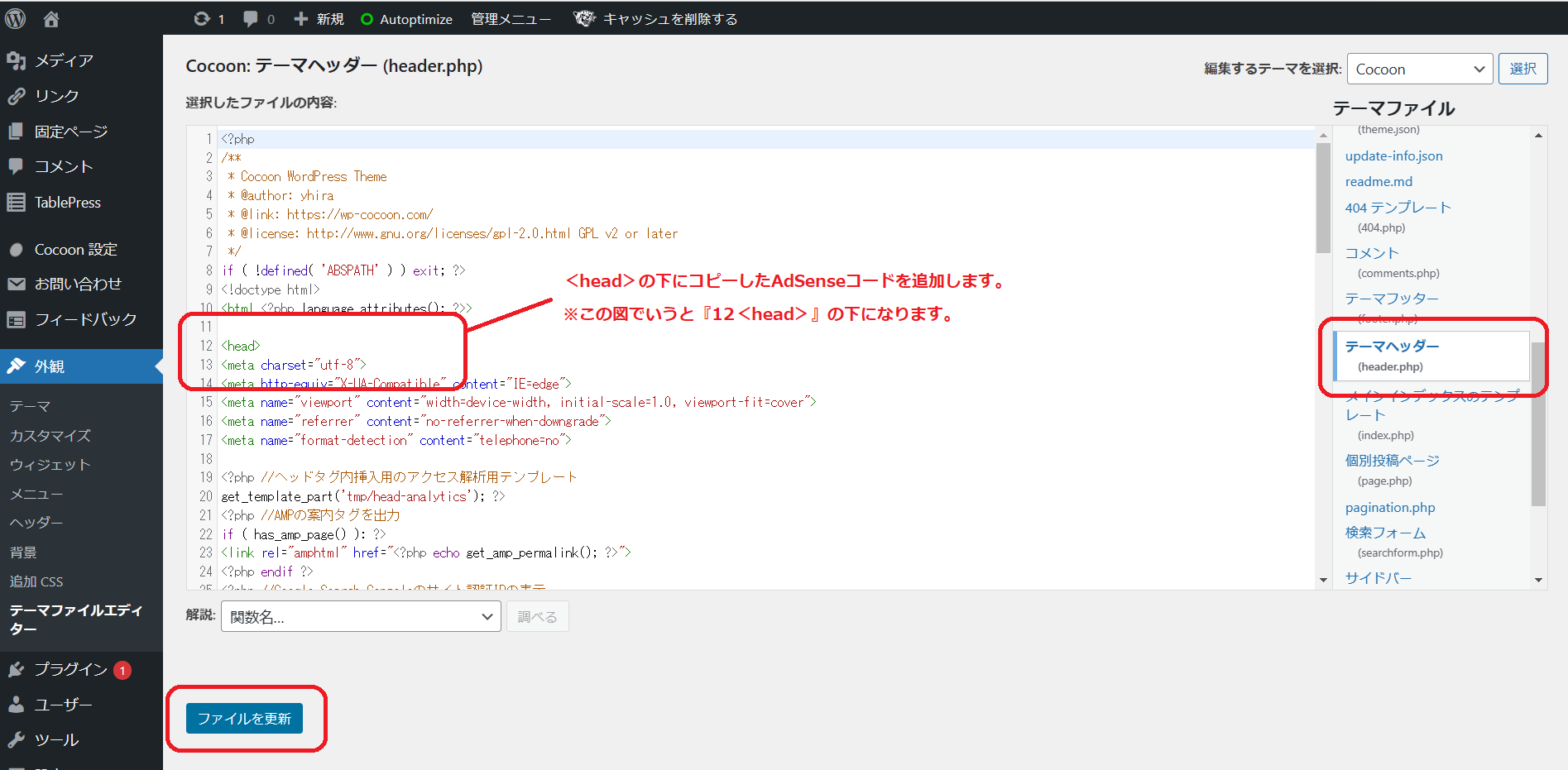Open サイドバー file link

pos(1379,578)
